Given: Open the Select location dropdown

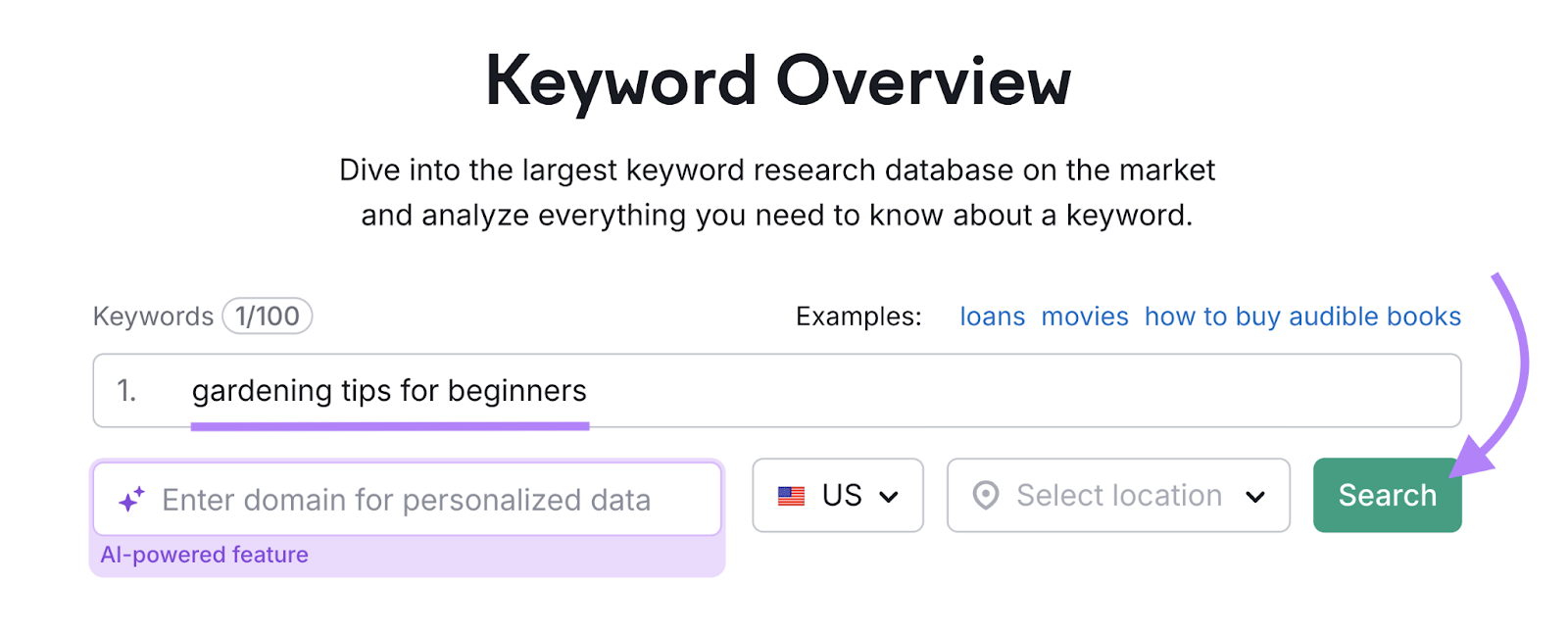Looking at the screenshot, I should point(1117,495).
